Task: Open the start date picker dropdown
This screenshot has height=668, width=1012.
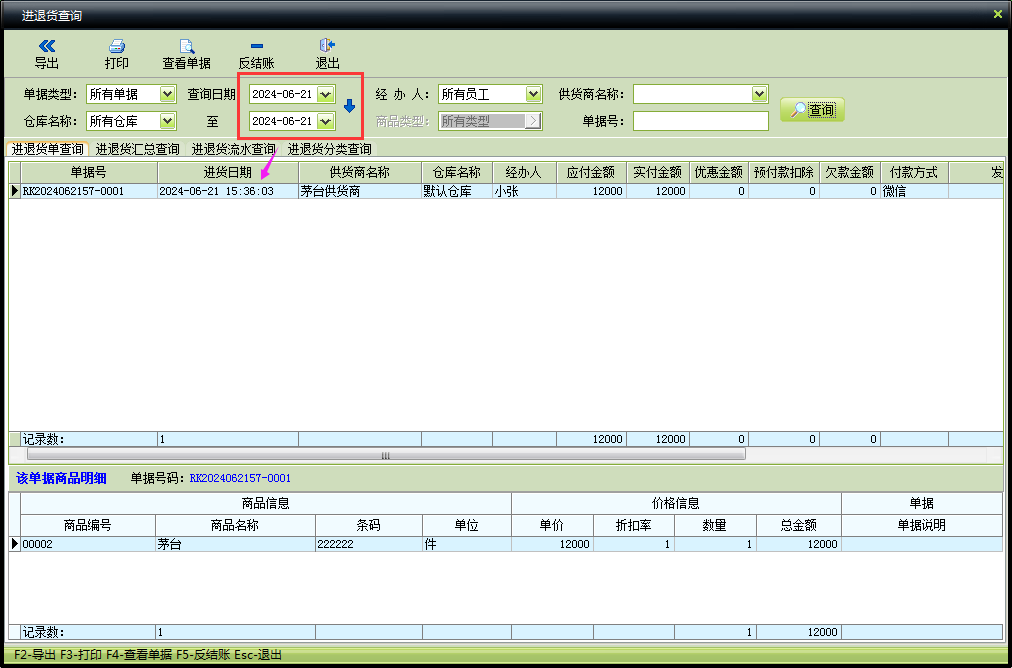Action: click(325, 94)
